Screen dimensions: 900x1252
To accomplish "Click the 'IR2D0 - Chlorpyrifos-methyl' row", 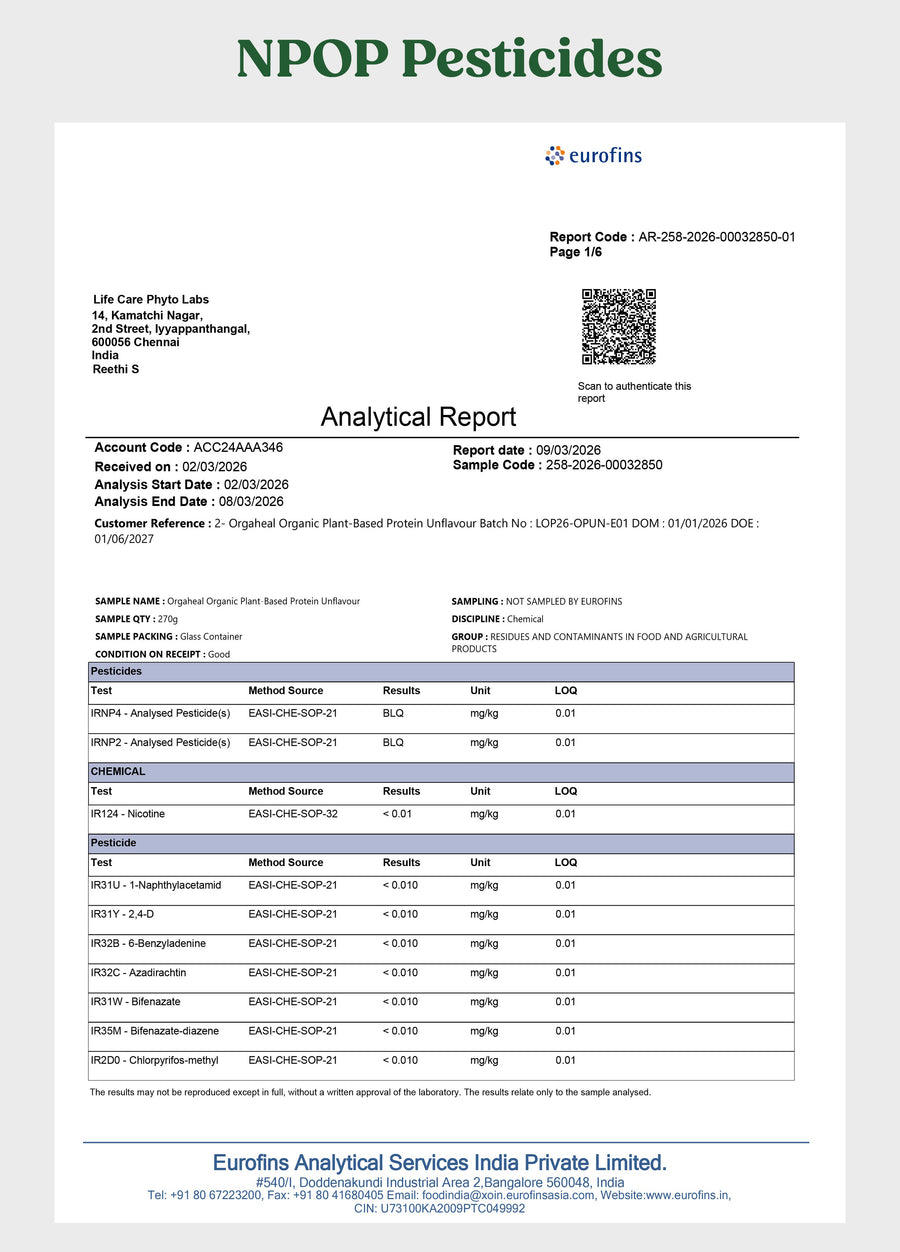I will 441,1065.
